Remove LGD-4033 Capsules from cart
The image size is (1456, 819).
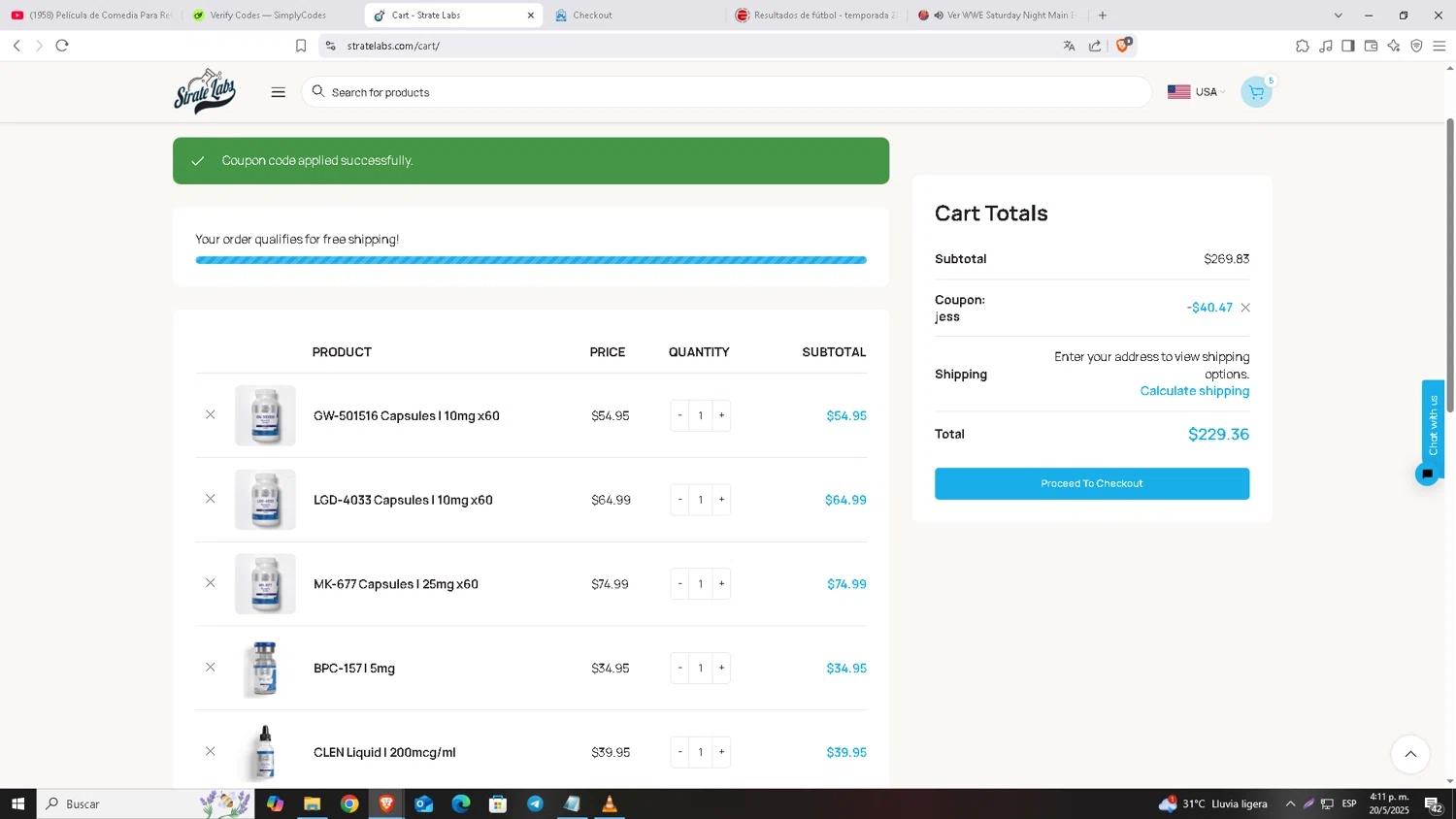tap(210, 499)
